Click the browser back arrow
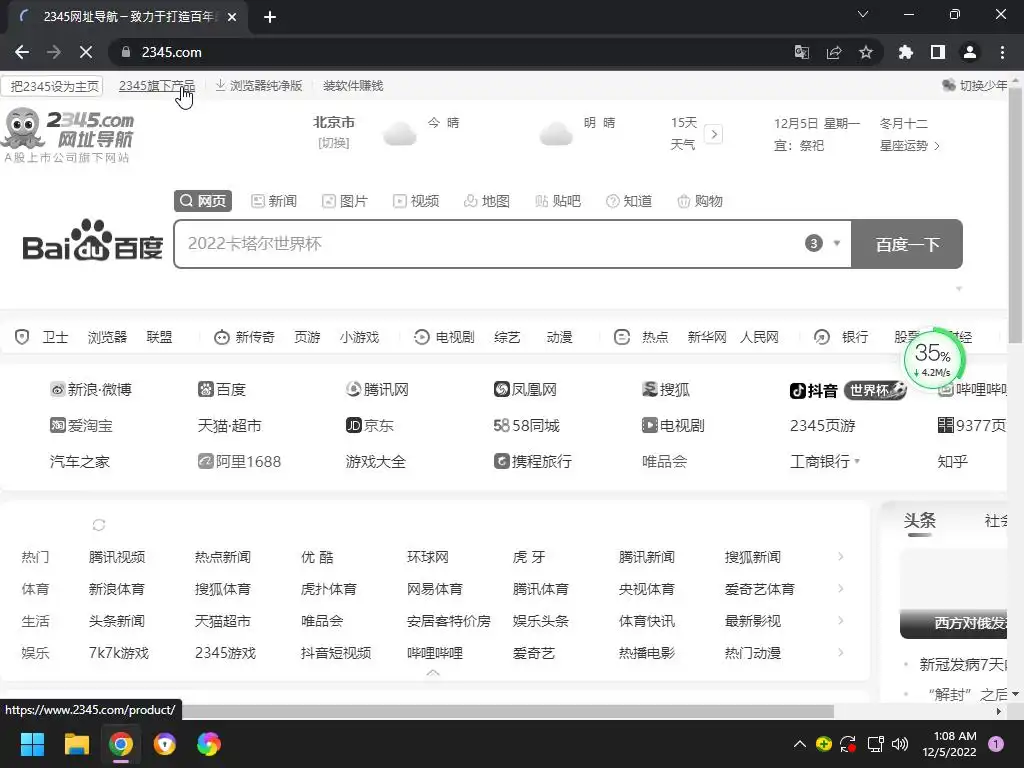Viewport: 1024px width, 768px height. [22, 52]
